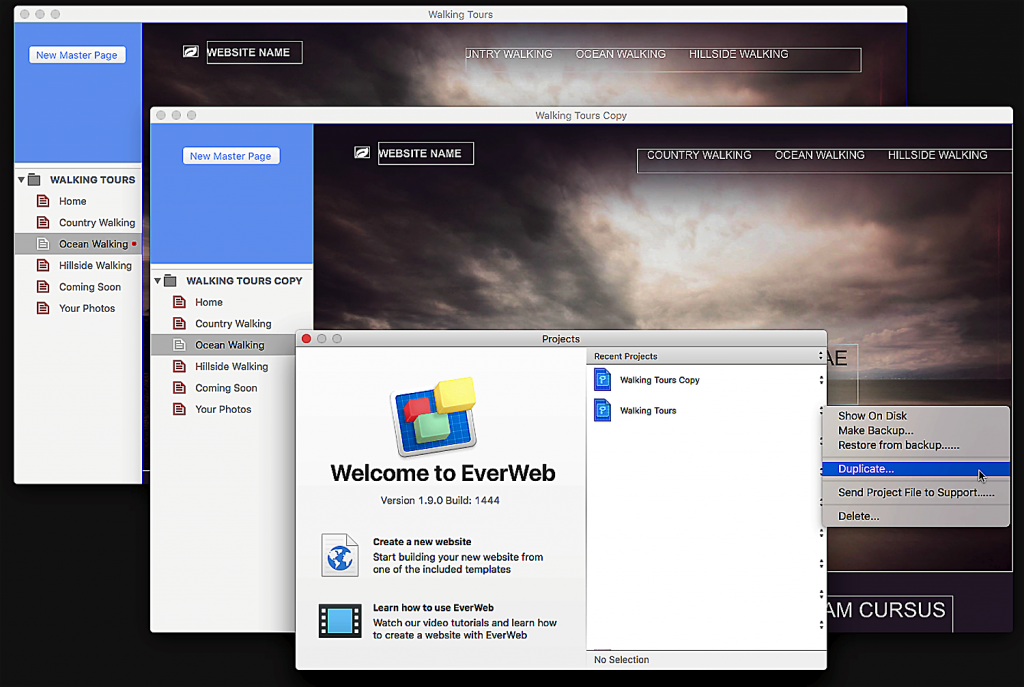Click WEBSITE NAME text box in Walking Tours Copy
The height and width of the screenshot is (687, 1024).
(x=426, y=153)
